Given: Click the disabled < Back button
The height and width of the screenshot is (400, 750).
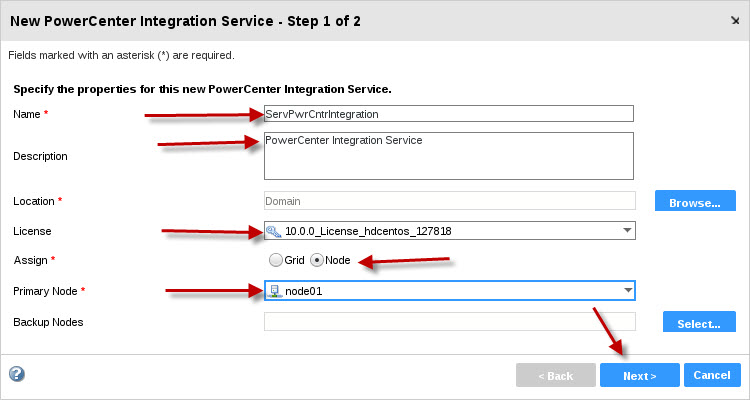Looking at the screenshot, I should (x=556, y=375).
